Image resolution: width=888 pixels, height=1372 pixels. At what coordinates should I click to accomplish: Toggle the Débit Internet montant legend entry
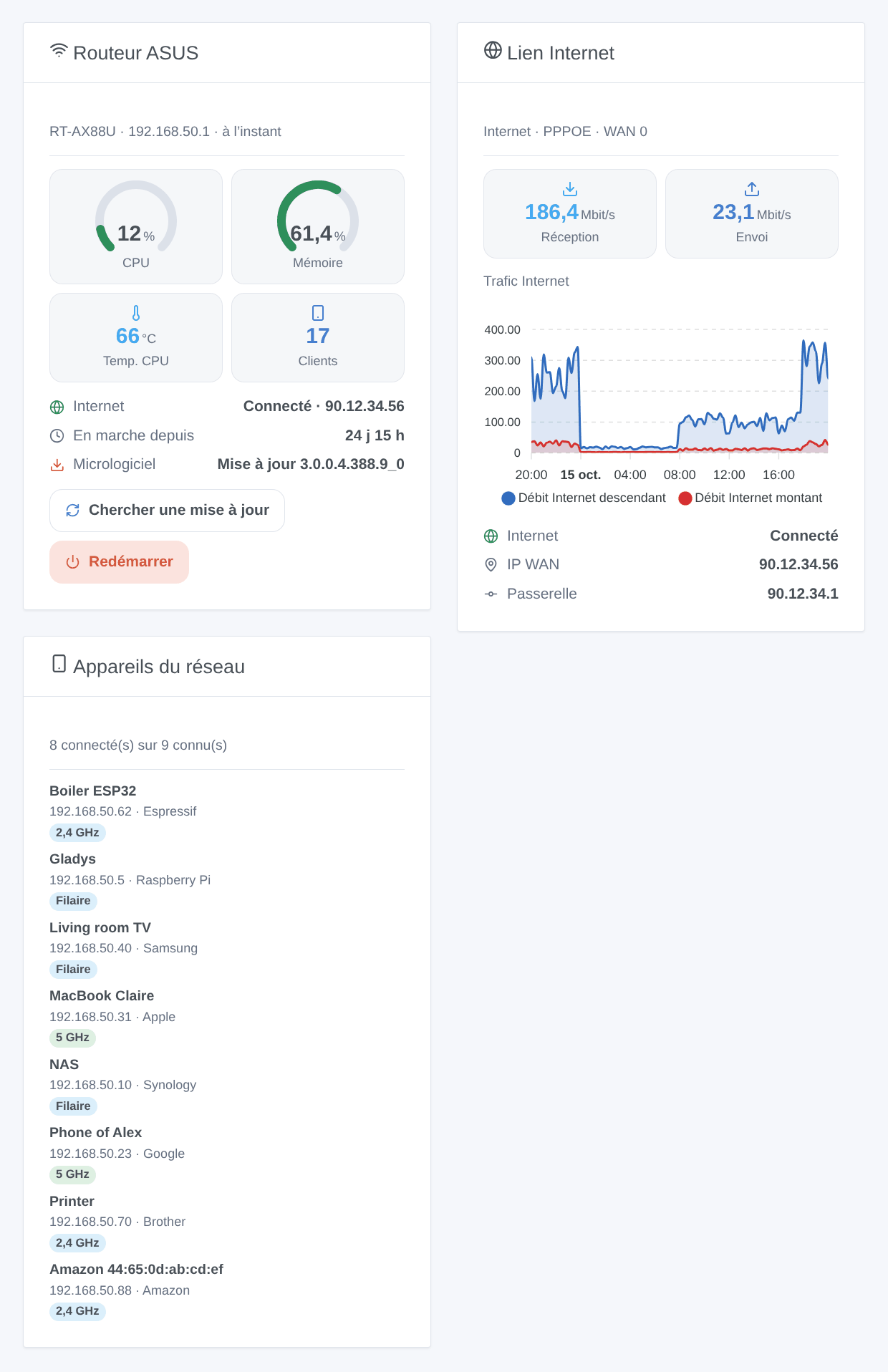tap(751, 498)
